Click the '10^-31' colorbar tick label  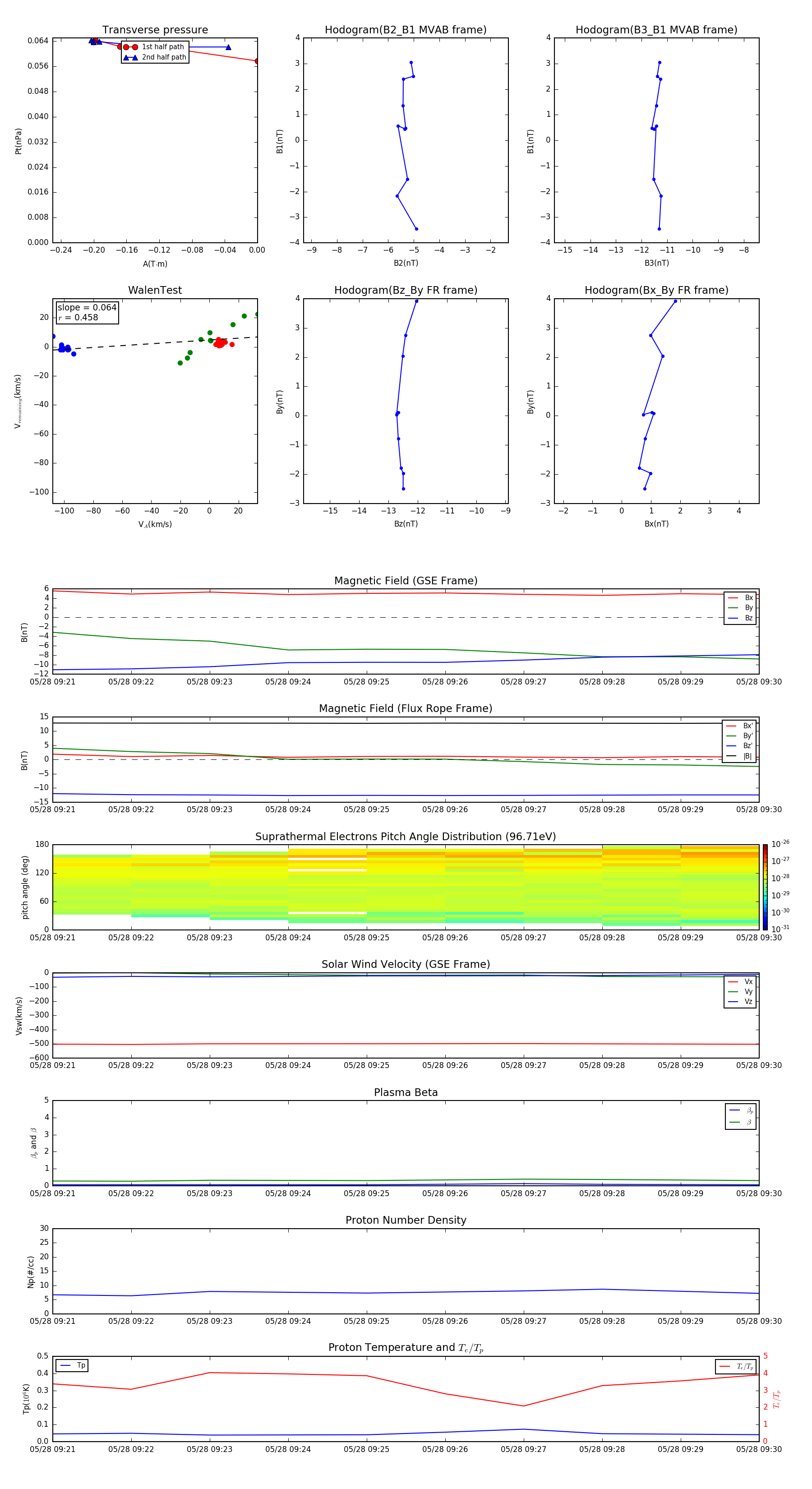[780, 929]
